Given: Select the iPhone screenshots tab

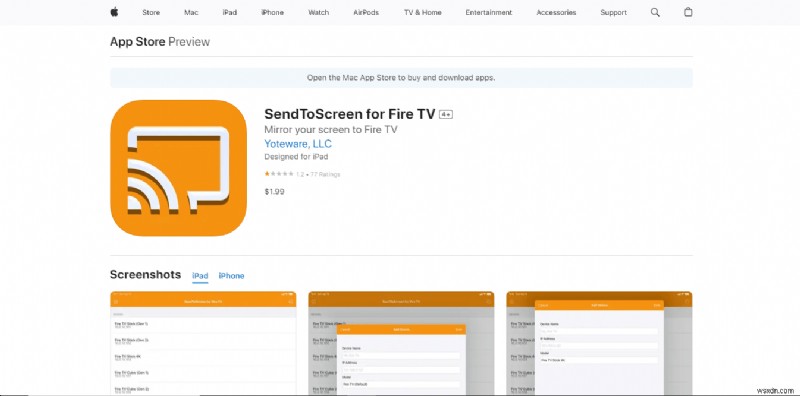Looking at the screenshot, I should point(232,276).
